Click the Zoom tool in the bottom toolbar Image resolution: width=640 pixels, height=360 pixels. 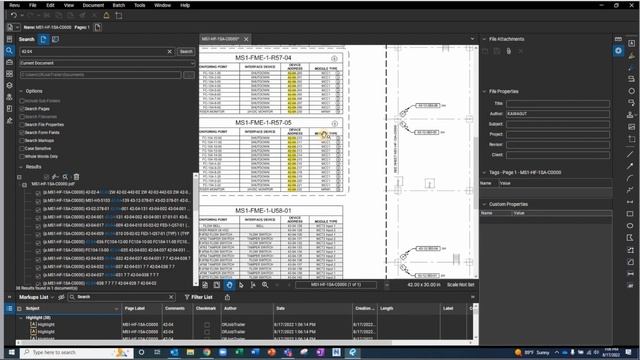coord(265,285)
